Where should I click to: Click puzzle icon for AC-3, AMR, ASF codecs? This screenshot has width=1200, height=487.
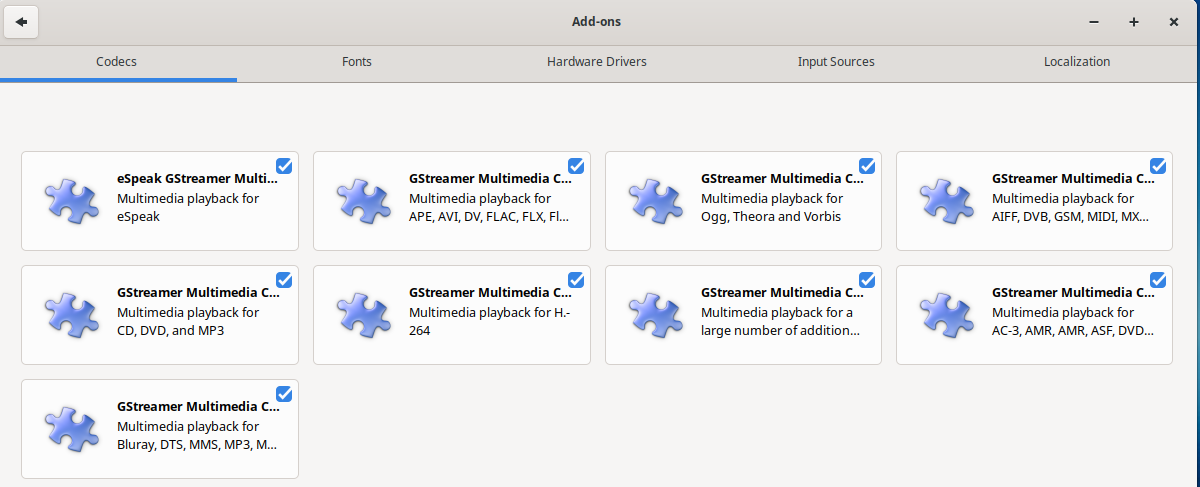[x=947, y=314]
